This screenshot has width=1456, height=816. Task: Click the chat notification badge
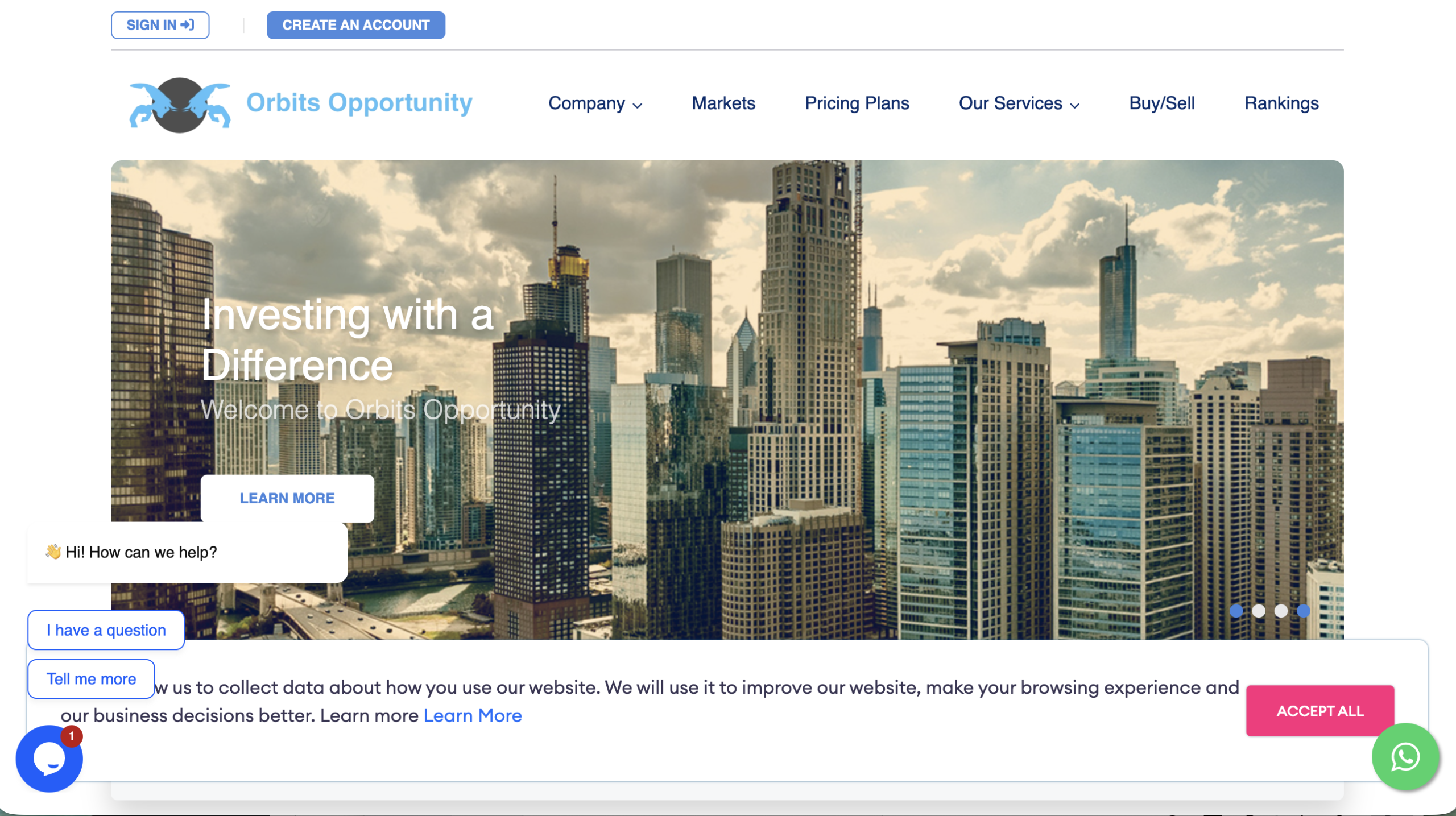click(72, 736)
